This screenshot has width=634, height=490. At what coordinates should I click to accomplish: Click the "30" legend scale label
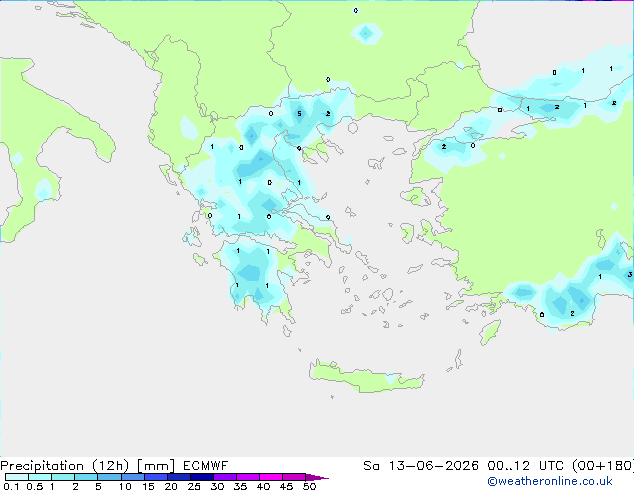click(217, 486)
